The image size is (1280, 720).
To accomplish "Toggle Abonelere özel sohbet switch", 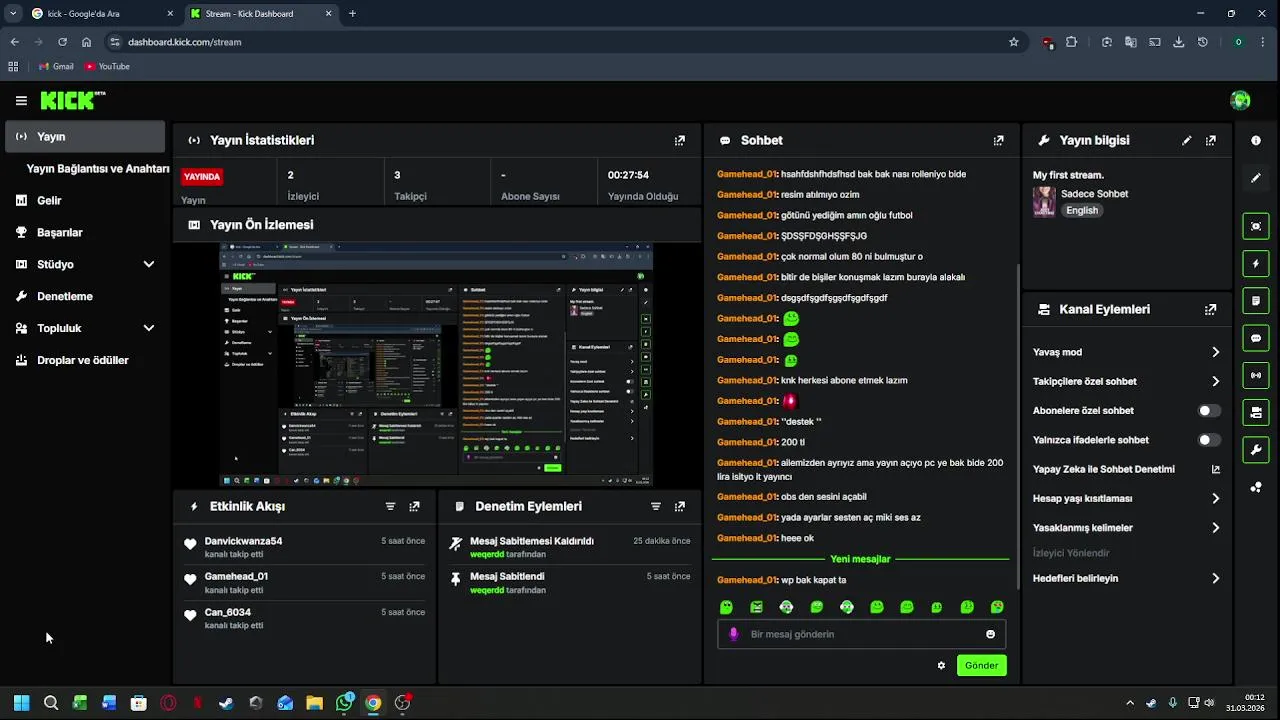I will tap(1209, 411).
